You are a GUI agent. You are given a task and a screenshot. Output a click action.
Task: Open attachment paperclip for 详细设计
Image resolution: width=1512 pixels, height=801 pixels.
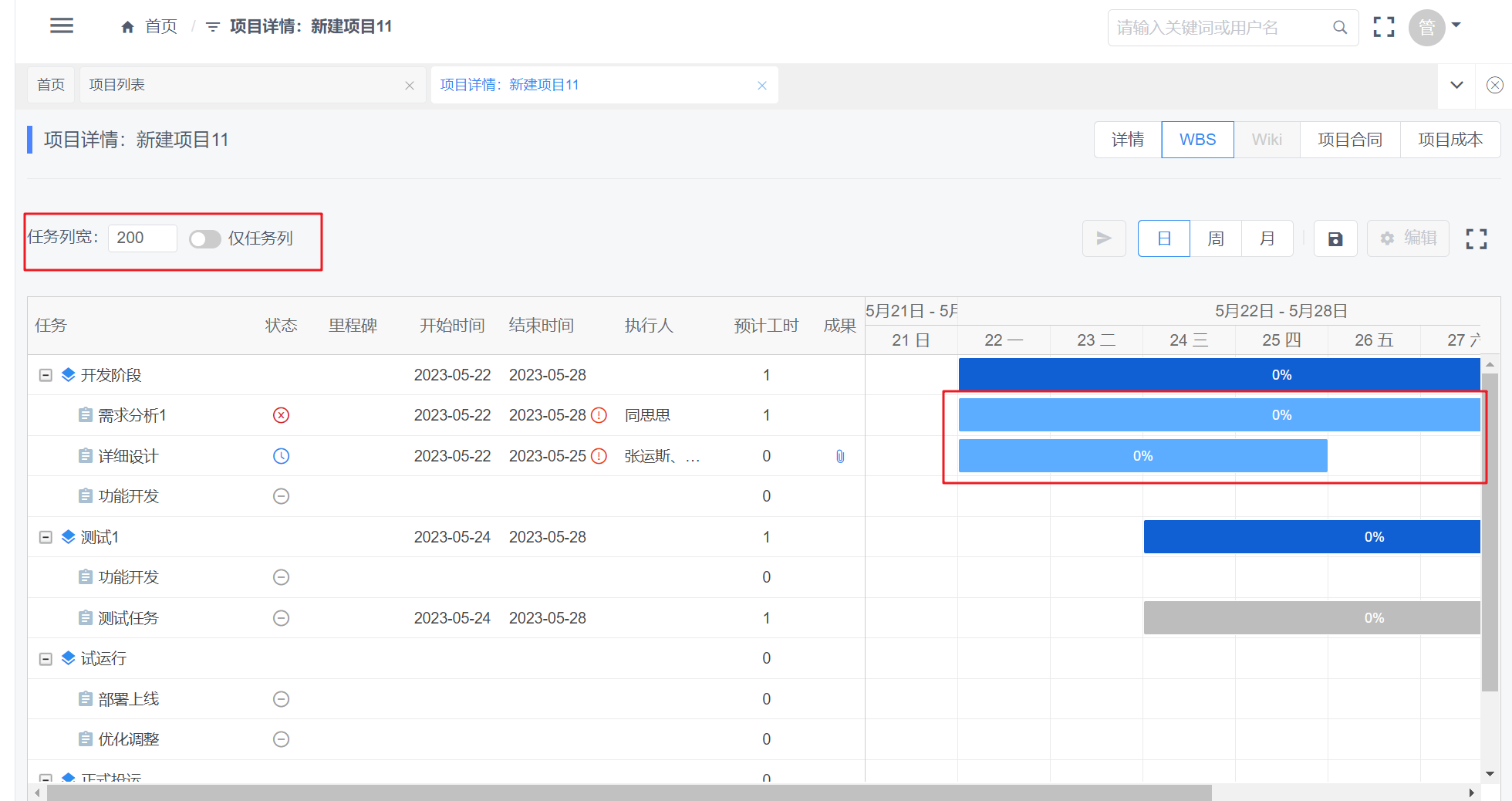click(840, 456)
